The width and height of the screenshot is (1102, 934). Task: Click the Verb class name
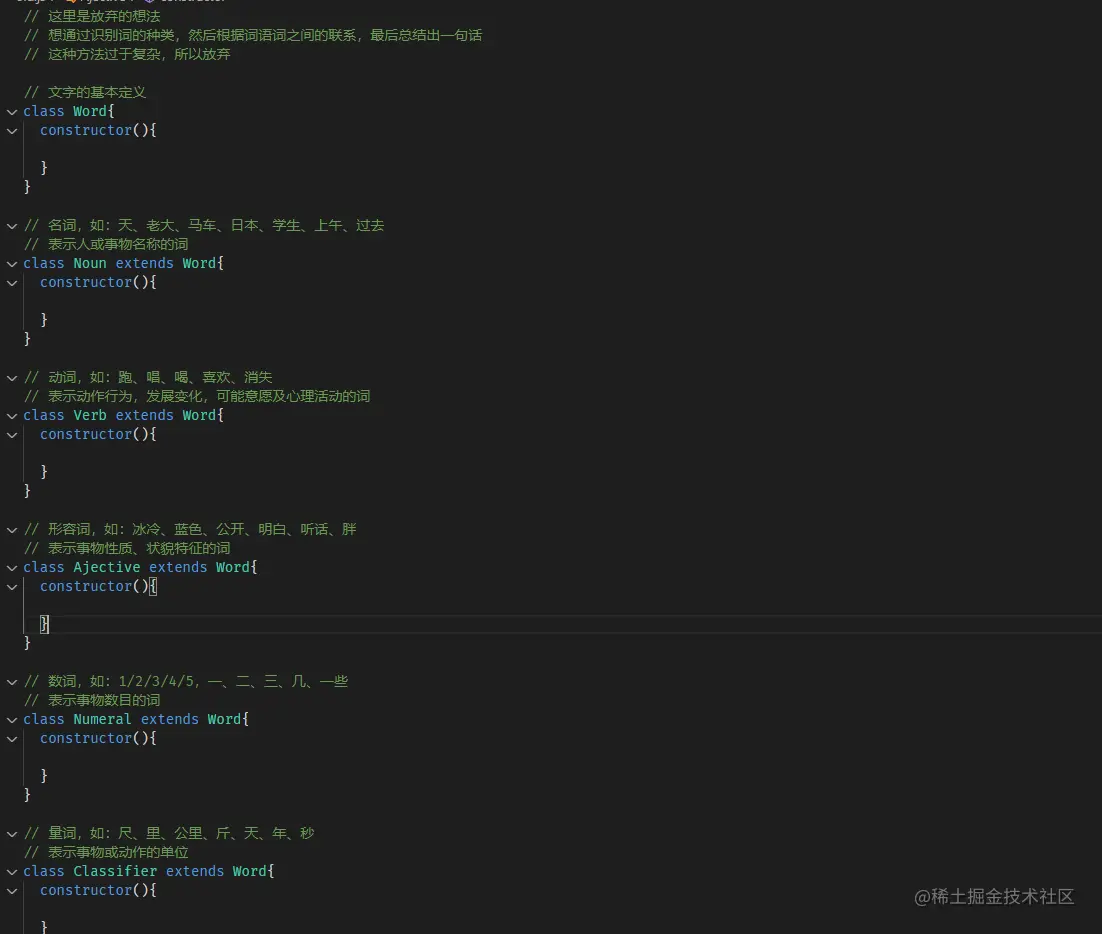pyautogui.click(x=90, y=415)
